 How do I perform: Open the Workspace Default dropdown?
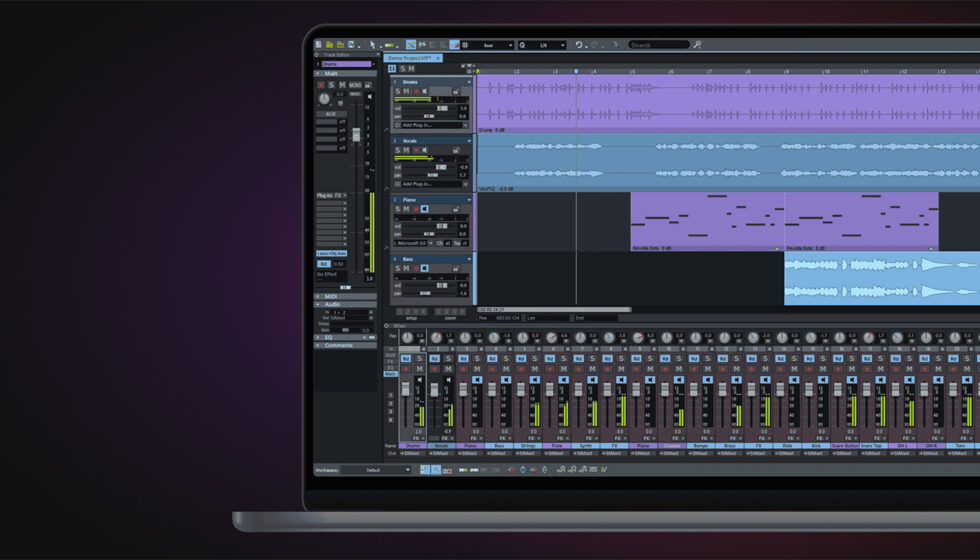click(x=376, y=470)
